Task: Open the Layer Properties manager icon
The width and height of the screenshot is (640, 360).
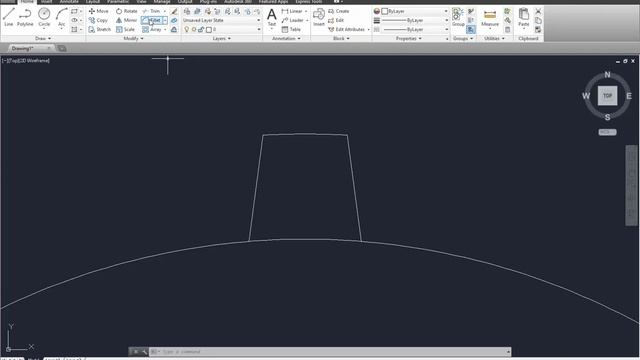Action: click(x=187, y=11)
